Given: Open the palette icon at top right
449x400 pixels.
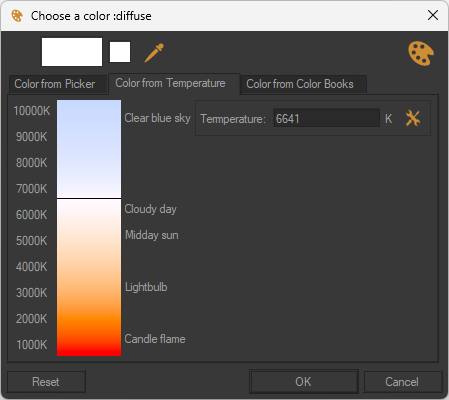Looking at the screenshot, I should (421, 53).
